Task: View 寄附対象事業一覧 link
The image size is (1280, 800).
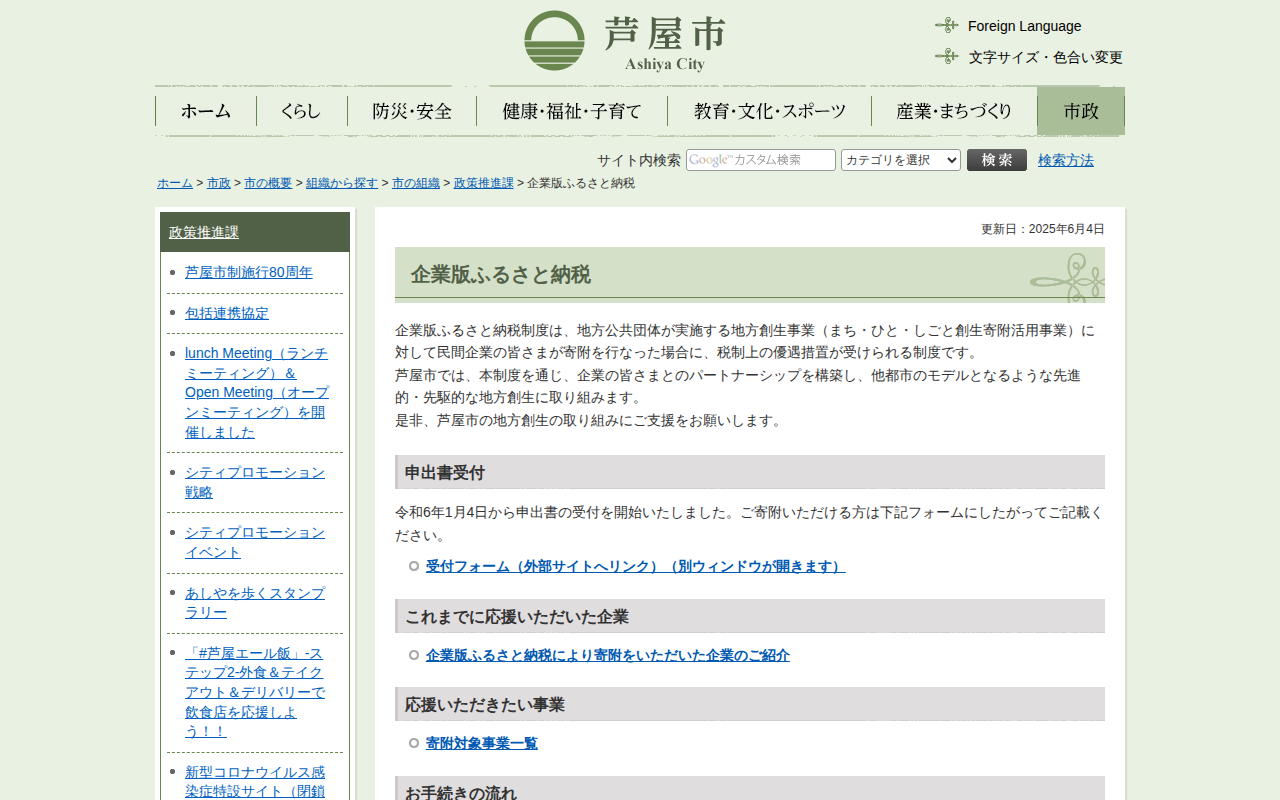Action: tap(481, 743)
